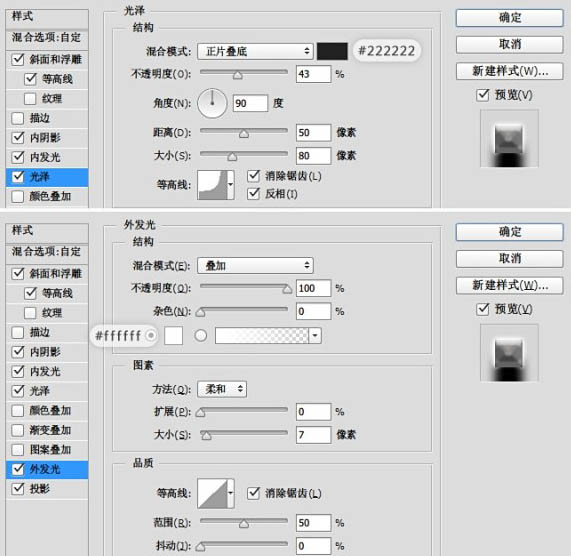Click the 扩展(P) slider handle

(x=200, y=413)
